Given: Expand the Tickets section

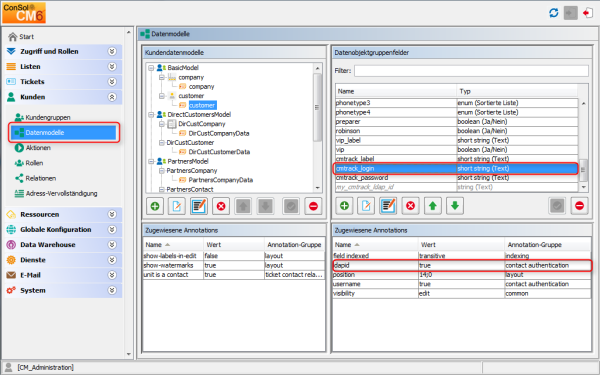Looking at the screenshot, I should coord(112,82).
